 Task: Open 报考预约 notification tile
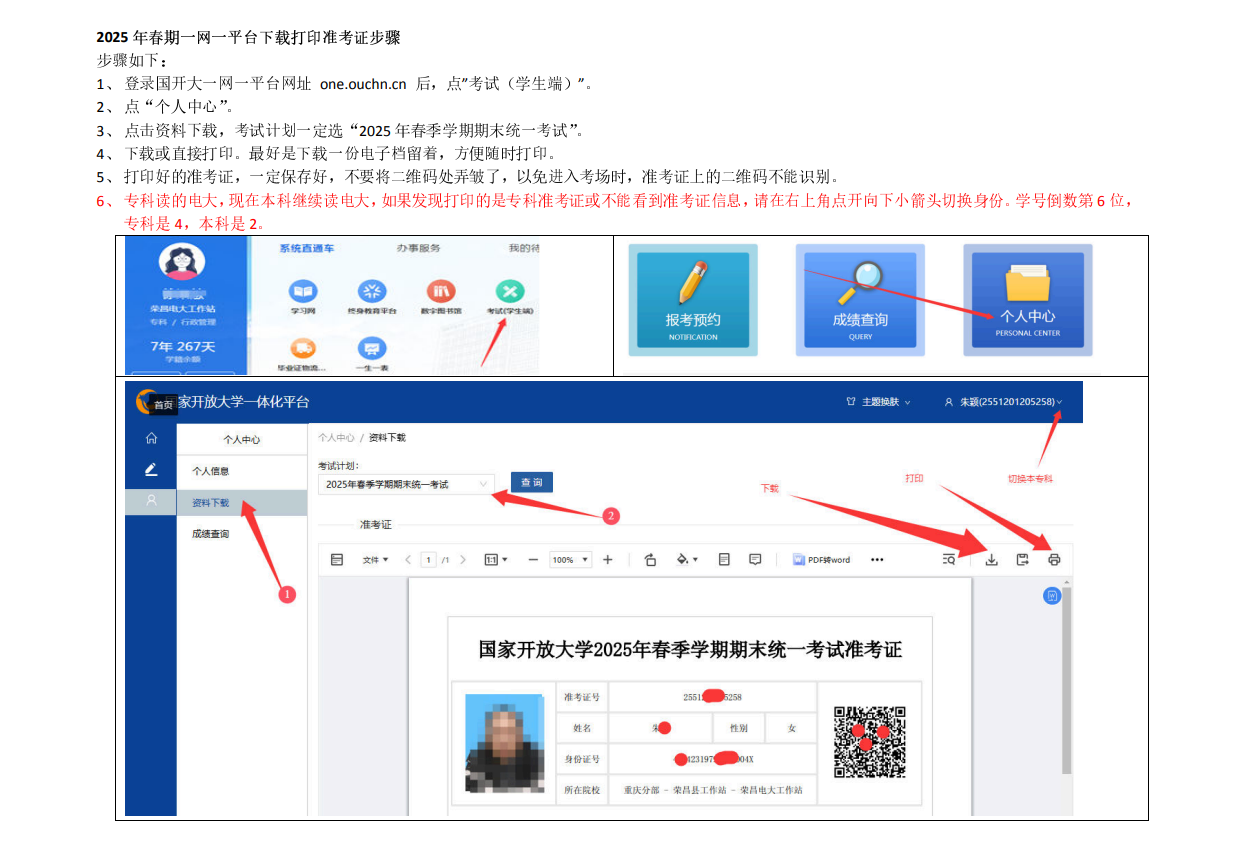point(693,299)
